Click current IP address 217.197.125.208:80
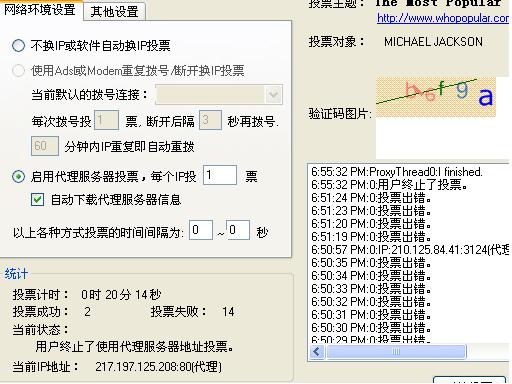 [158, 367]
